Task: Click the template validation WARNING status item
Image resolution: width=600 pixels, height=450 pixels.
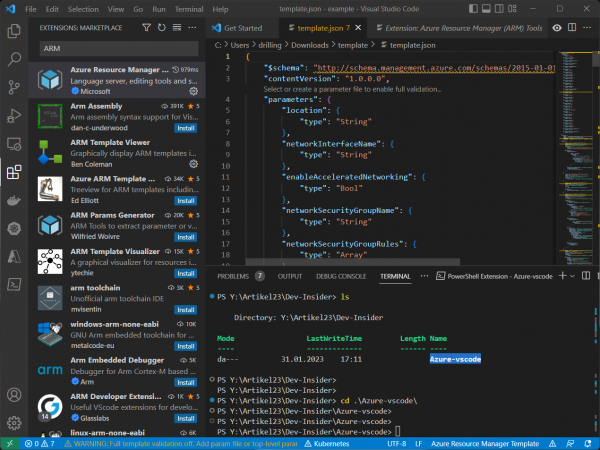Action: (181, 444)
